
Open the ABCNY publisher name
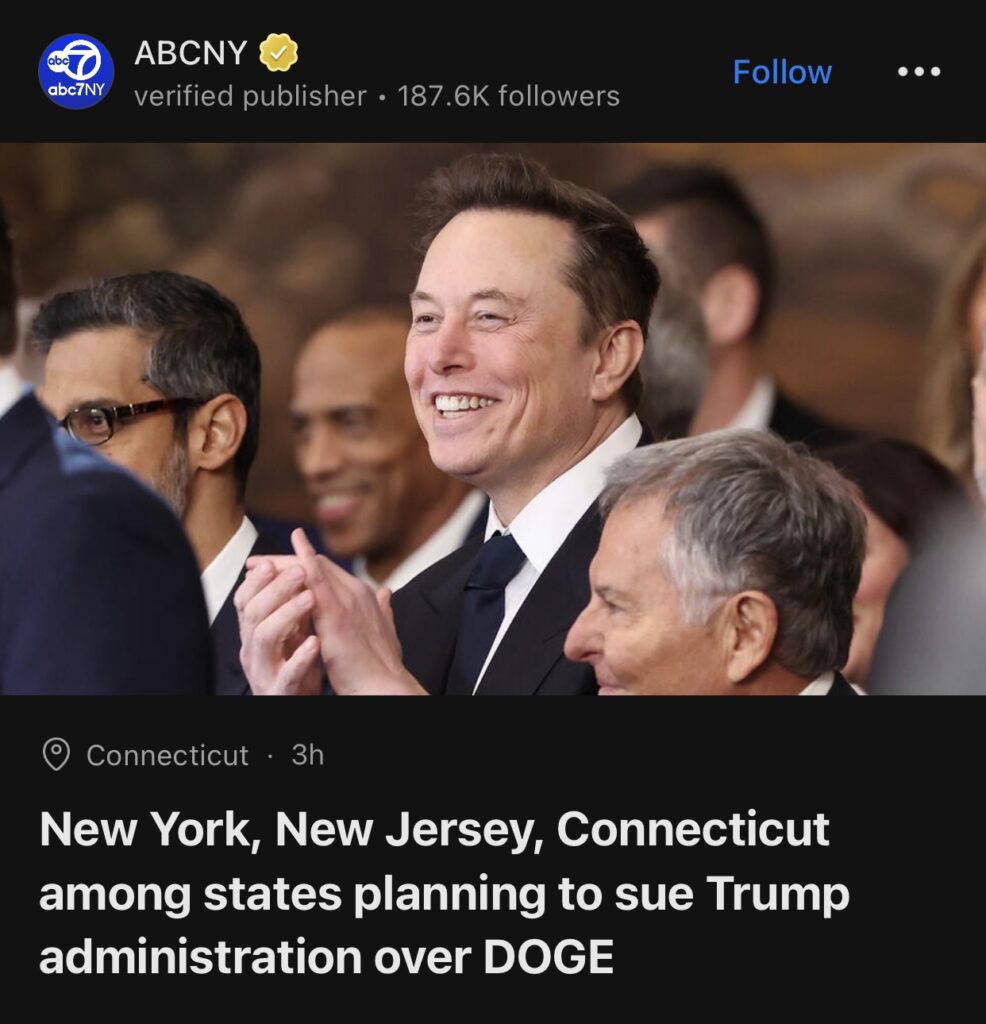[190, 53]
